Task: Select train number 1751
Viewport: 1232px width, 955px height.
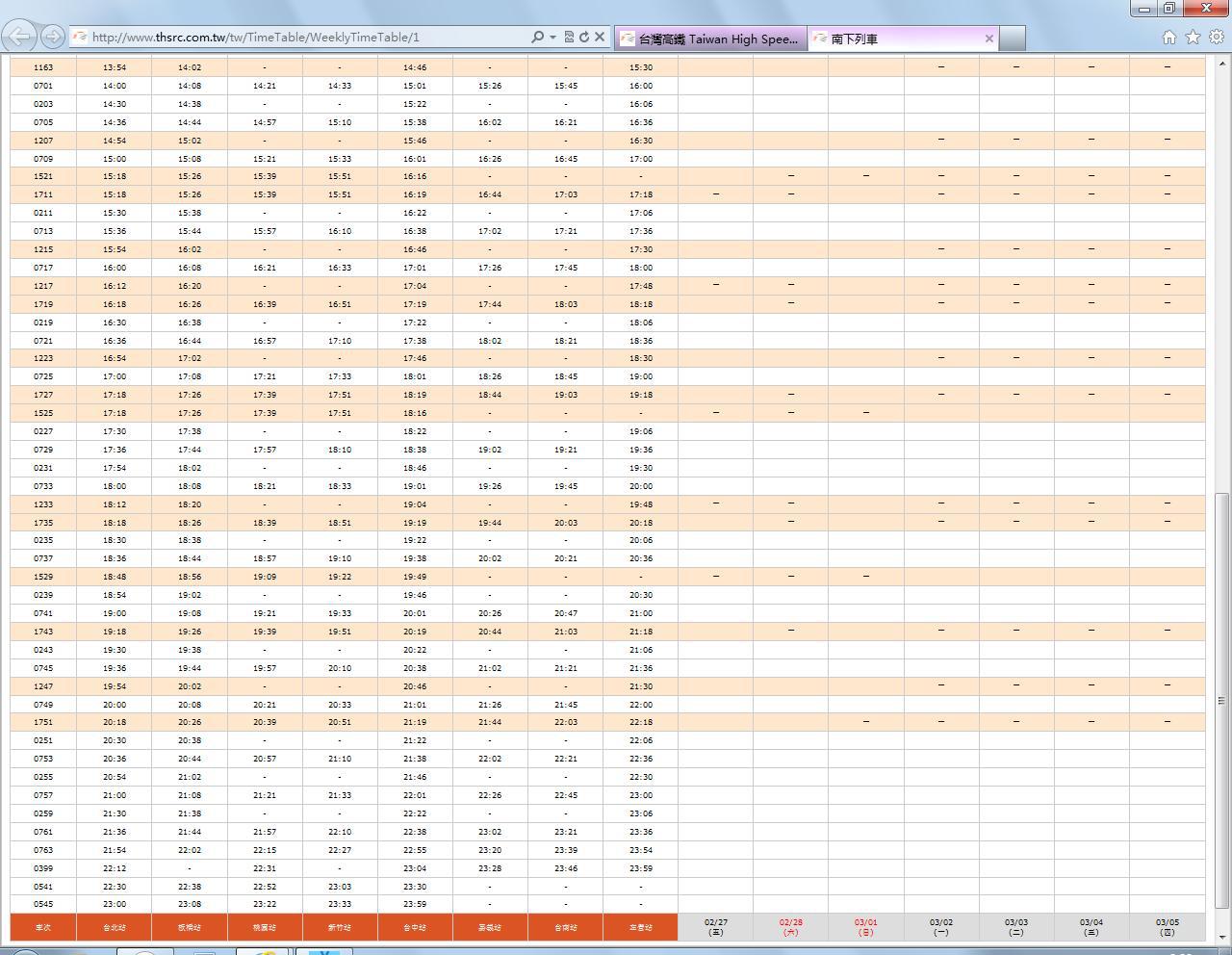Action: pos(43,722)
